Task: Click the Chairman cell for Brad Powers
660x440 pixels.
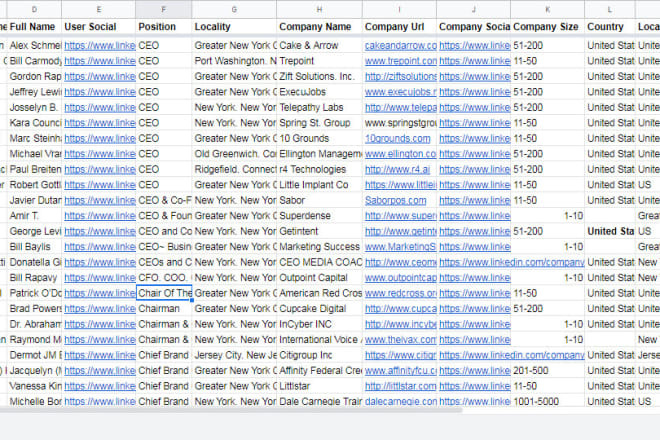Action: pyautogui.click(x=164, y=309)
